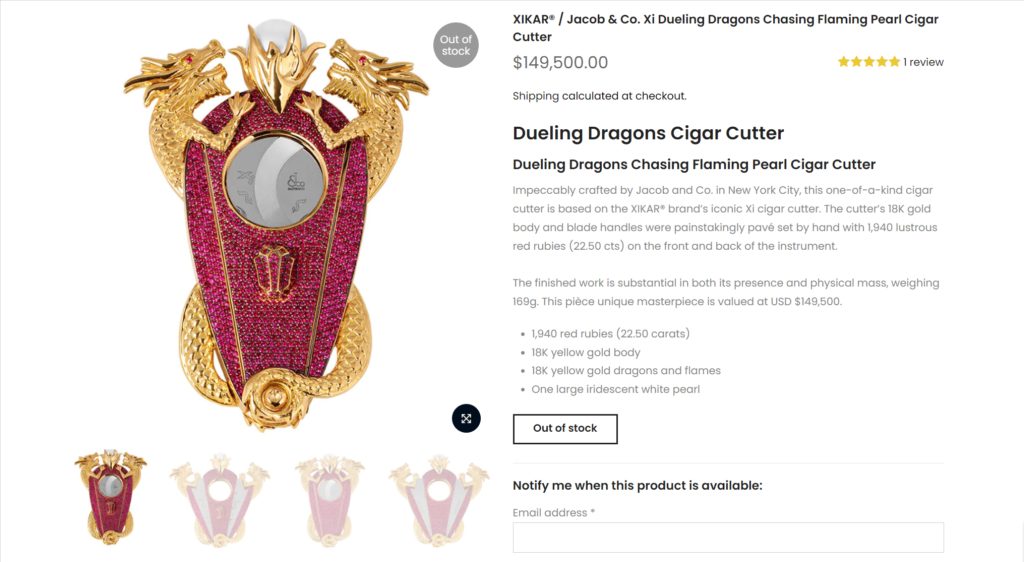Click the Out of stock button

tap(565, 429)
